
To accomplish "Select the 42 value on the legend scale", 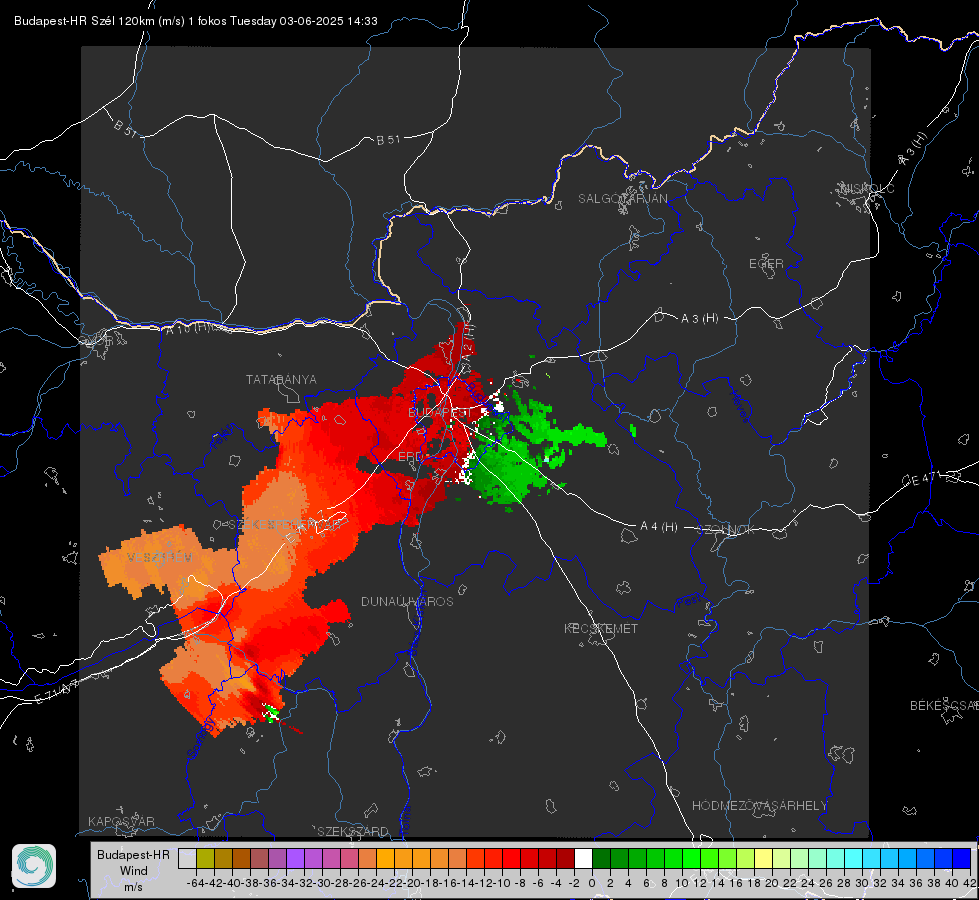I will point(970,883).
